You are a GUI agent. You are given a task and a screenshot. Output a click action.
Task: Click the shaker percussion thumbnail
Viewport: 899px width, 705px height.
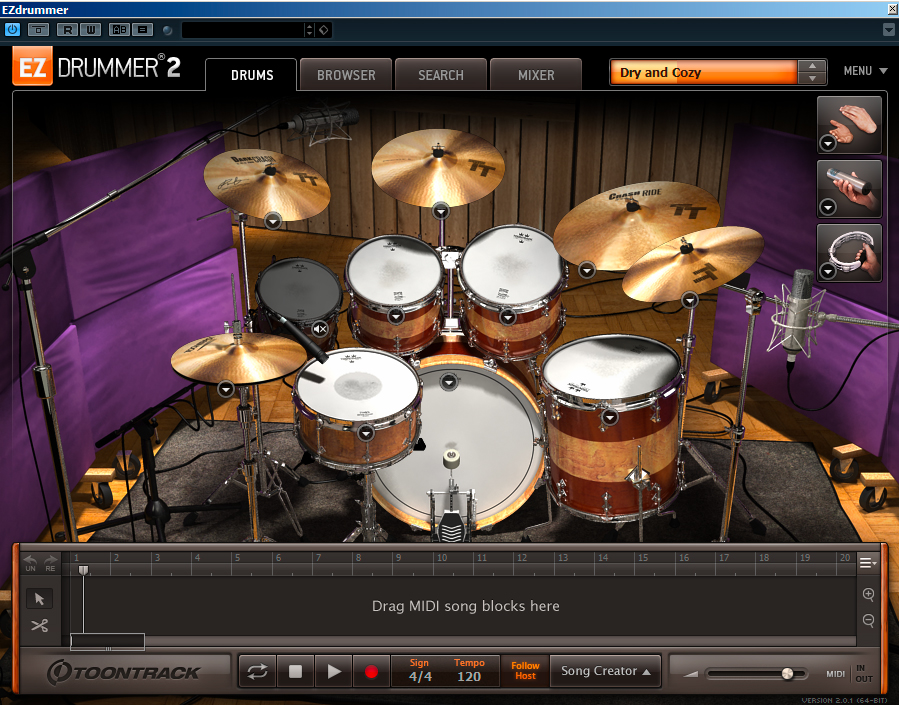point(849,189)
